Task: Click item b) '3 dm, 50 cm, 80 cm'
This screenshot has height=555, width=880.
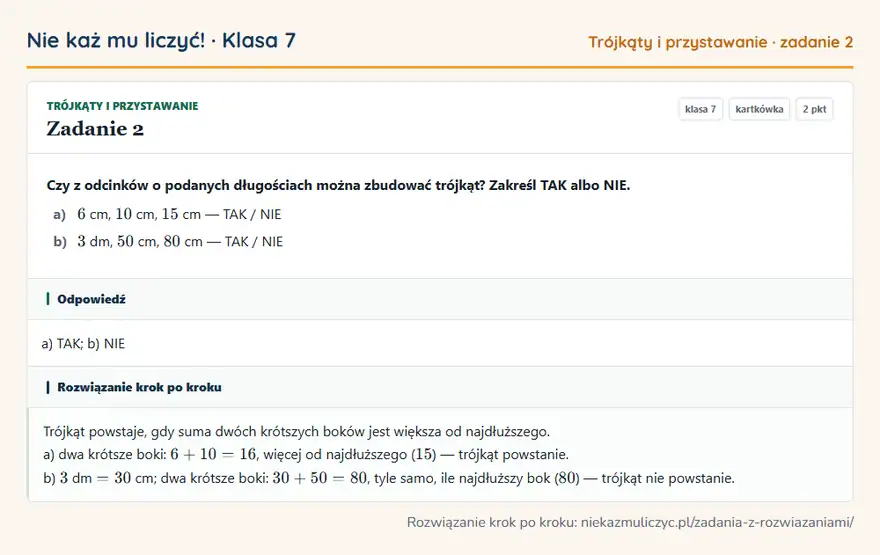Action: (168, 242)
